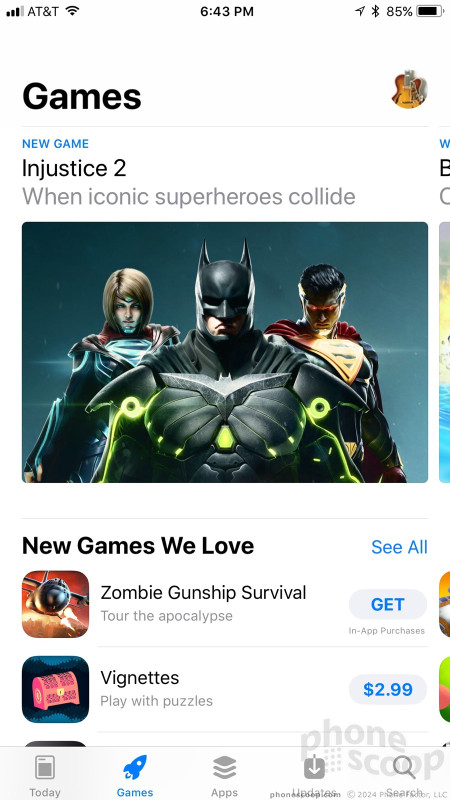Tap the Bluetooth status icon
The image size is (450, 800).
coord(376,11)
